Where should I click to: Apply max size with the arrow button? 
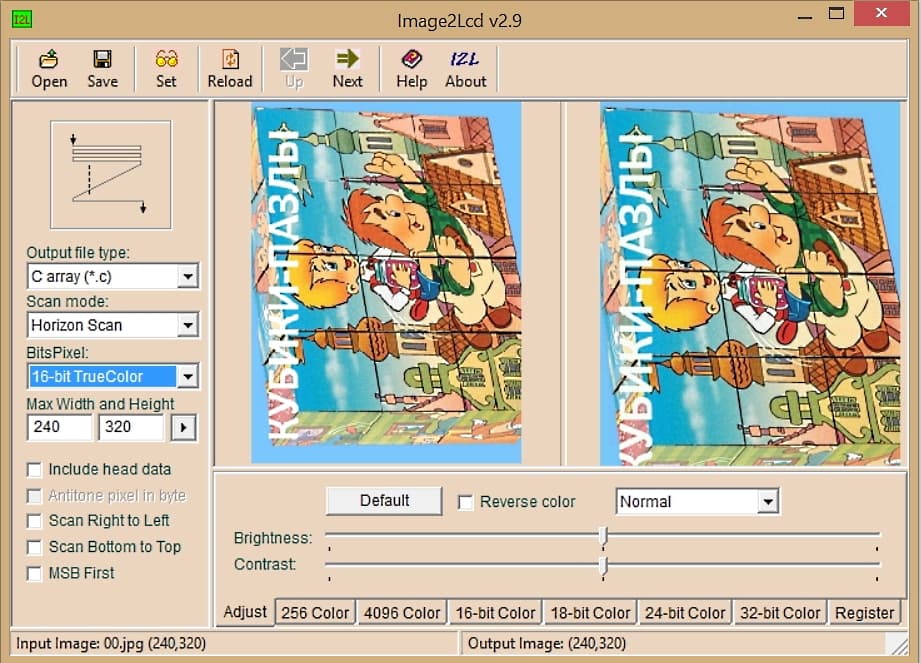(184, 428)
